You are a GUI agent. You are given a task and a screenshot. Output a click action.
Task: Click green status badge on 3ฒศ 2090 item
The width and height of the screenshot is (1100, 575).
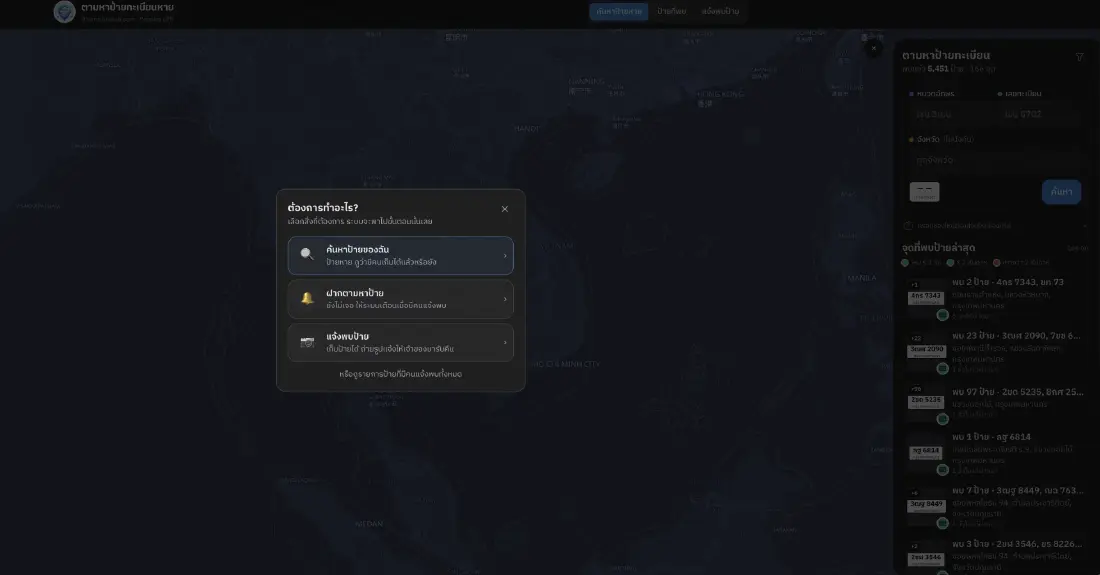click(943, 368)
